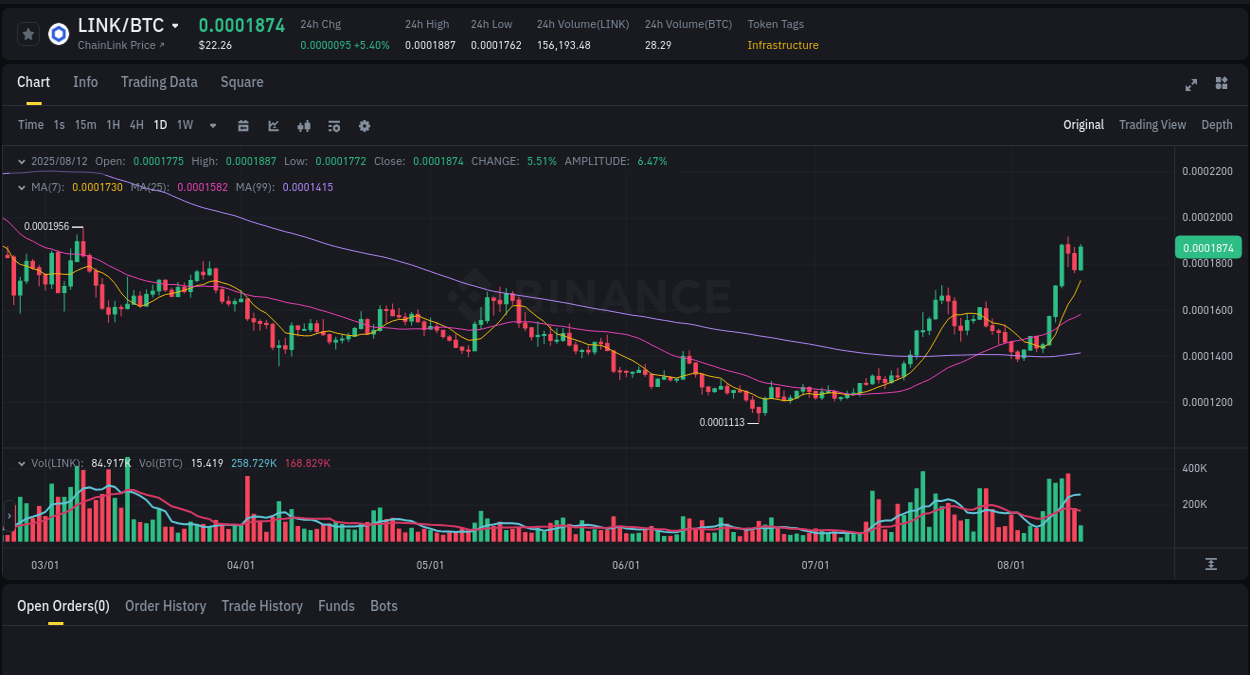The width and height of the screenshot is (1250, 675).
Task: Open the layout widgets grid icon
Action: (x=1221, y=85)
